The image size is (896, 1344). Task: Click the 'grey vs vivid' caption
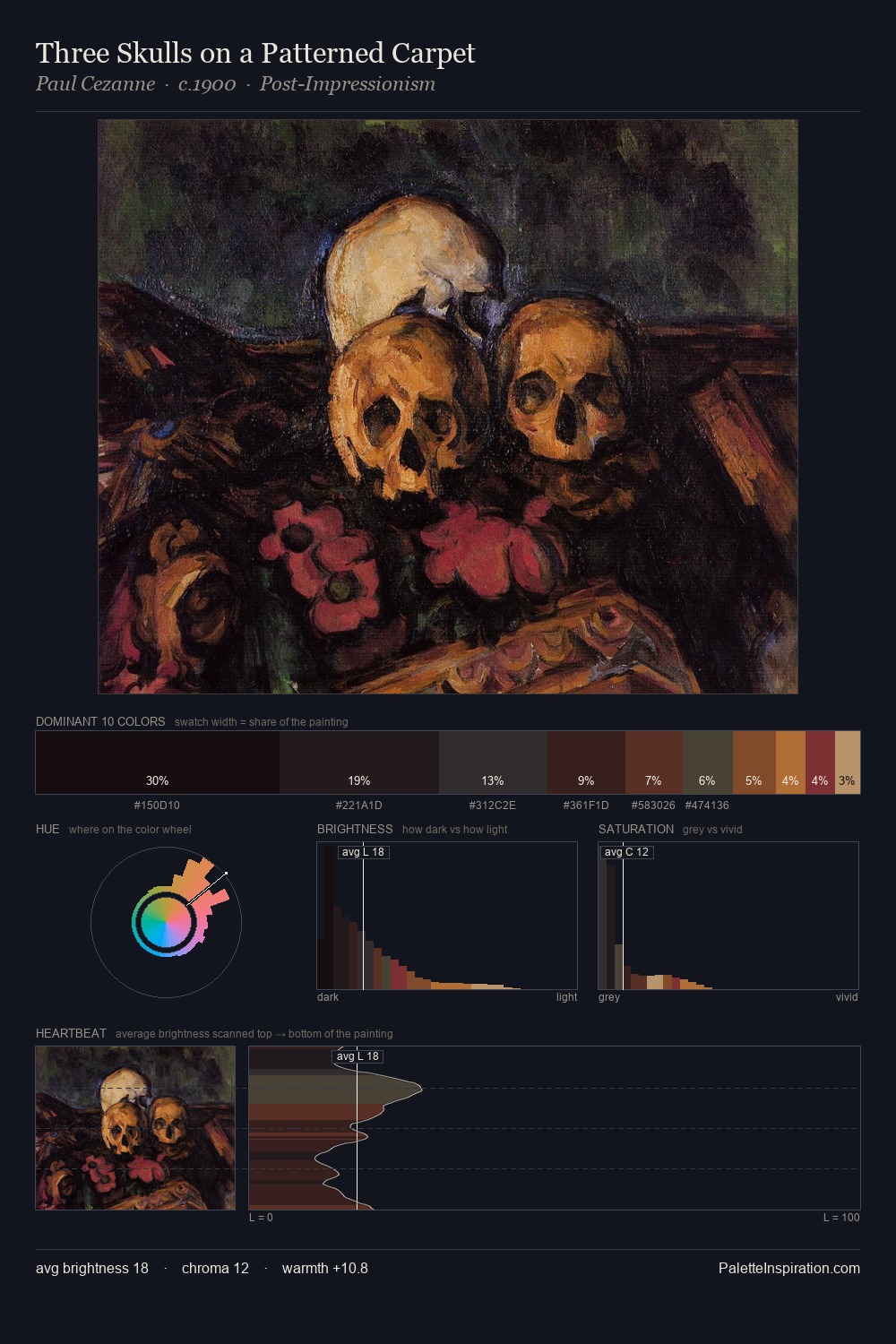[x=712, y=830]
